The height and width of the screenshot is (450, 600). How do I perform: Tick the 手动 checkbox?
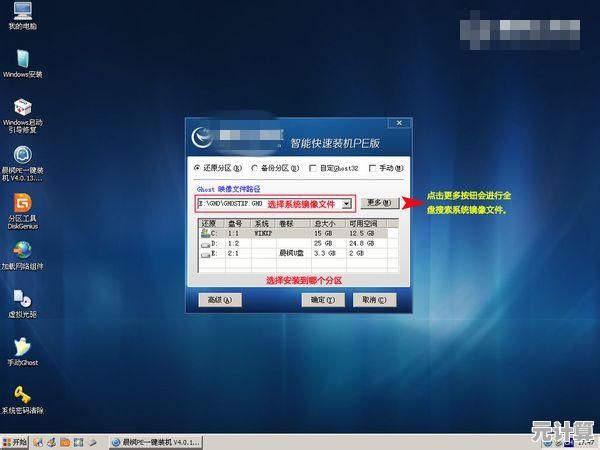[x=371, y=168]
